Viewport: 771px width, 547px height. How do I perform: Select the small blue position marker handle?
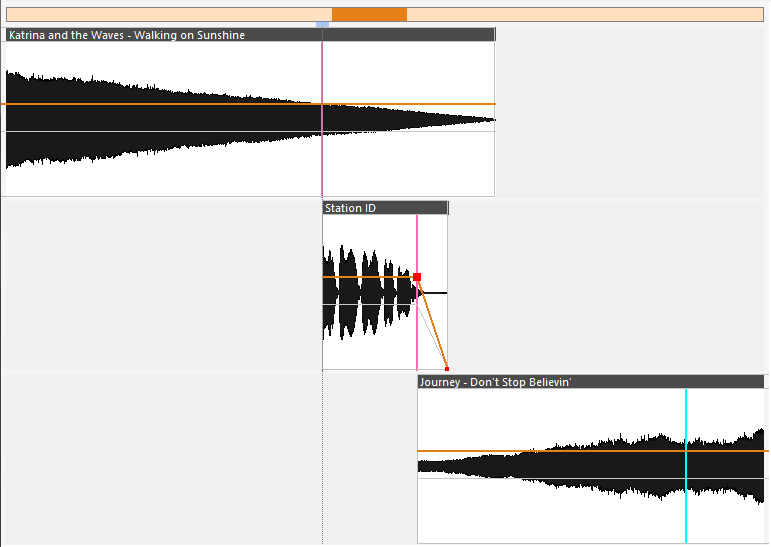tap(323, 24)
